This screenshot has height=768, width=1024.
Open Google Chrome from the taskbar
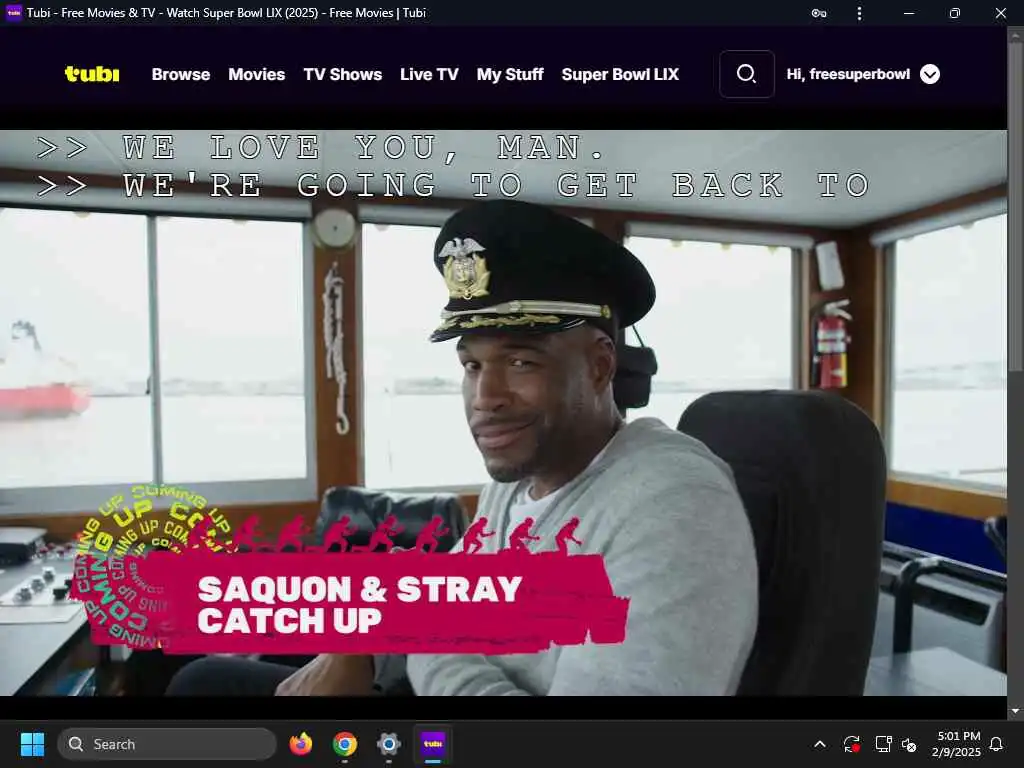(345, 744)
